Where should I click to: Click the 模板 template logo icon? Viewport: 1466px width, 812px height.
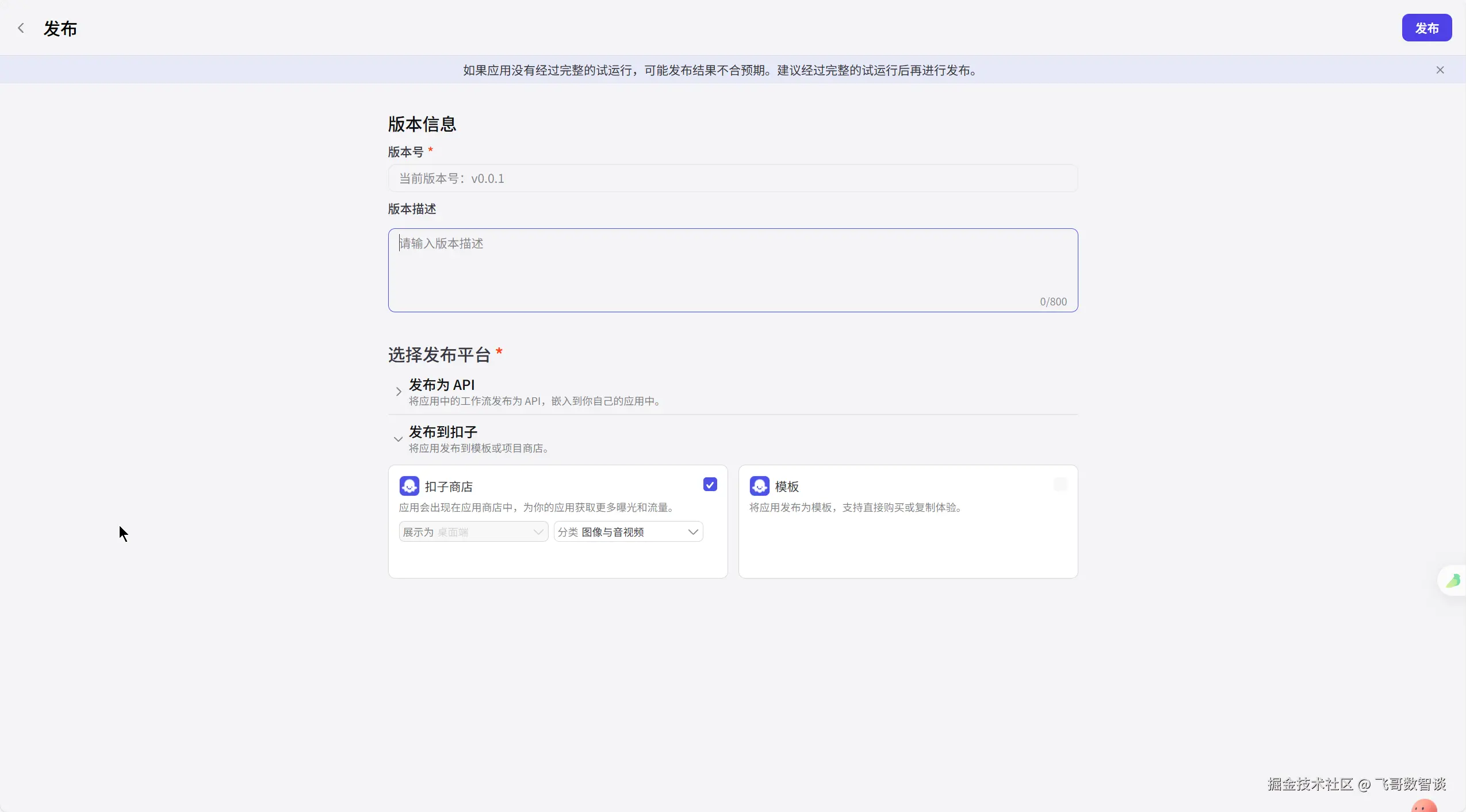pos(759,486)
